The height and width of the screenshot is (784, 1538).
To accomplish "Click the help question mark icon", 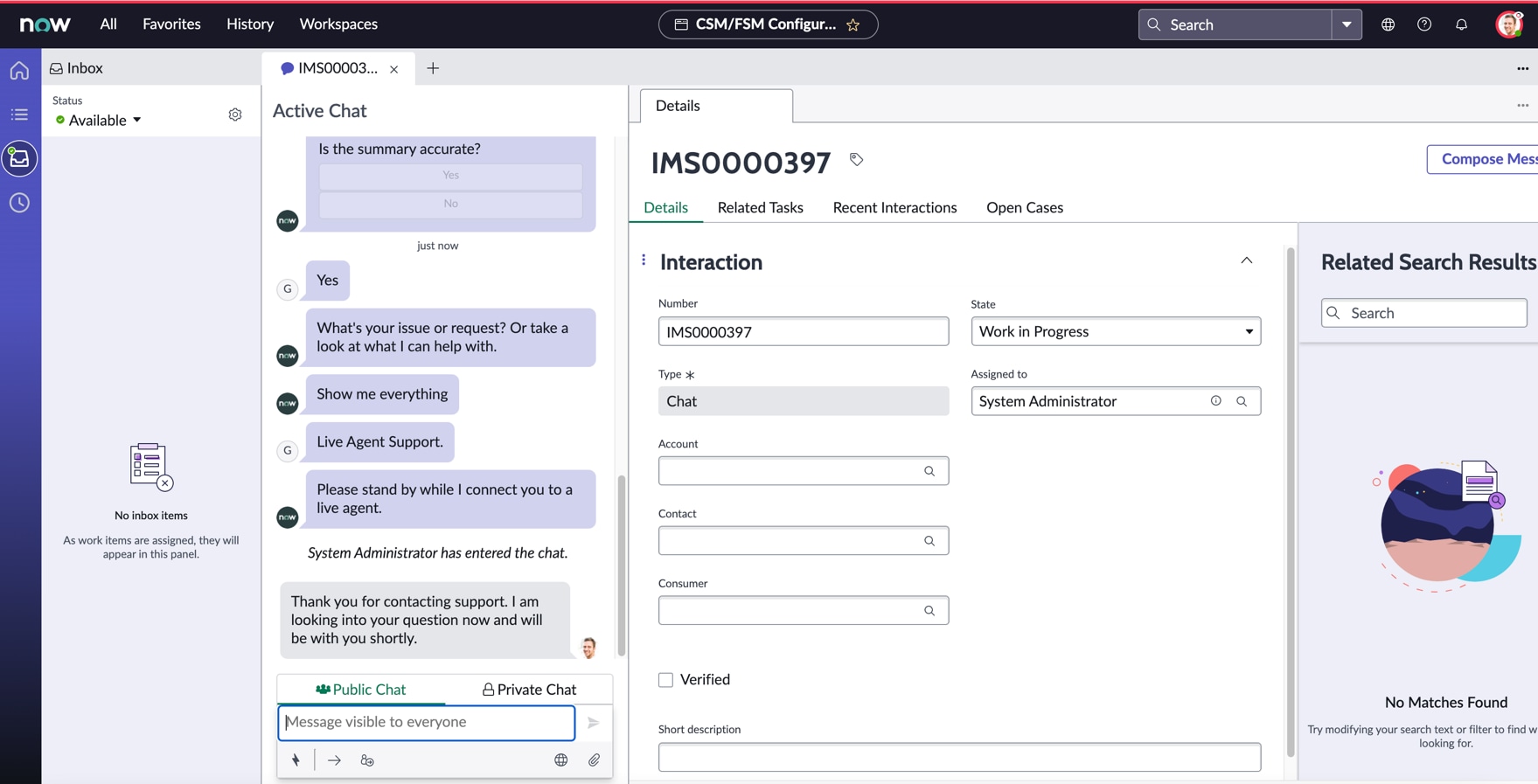I will point(1424,24).
